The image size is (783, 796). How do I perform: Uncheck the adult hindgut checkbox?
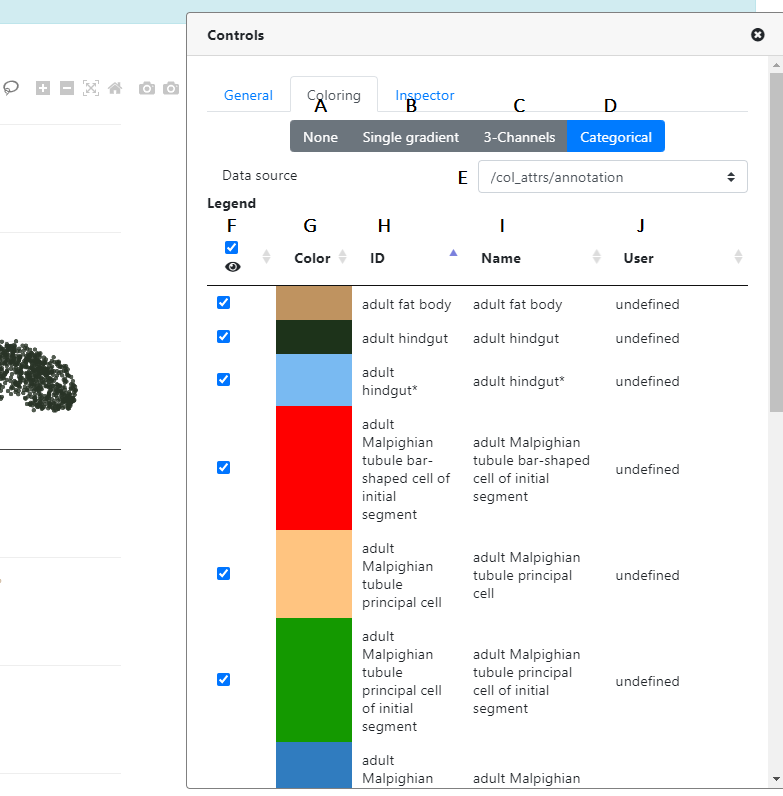click(223, 337)
